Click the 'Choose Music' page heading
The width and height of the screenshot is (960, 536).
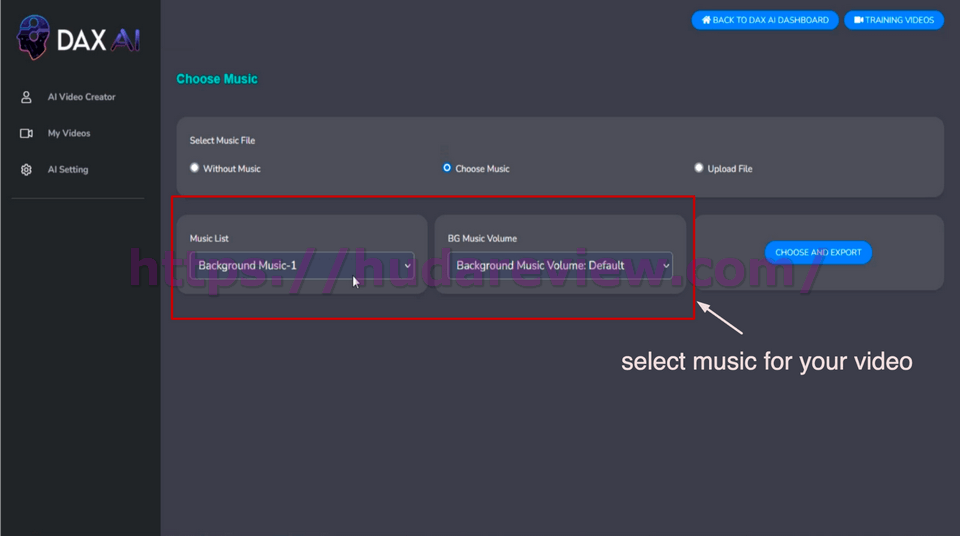click(217, 79)
